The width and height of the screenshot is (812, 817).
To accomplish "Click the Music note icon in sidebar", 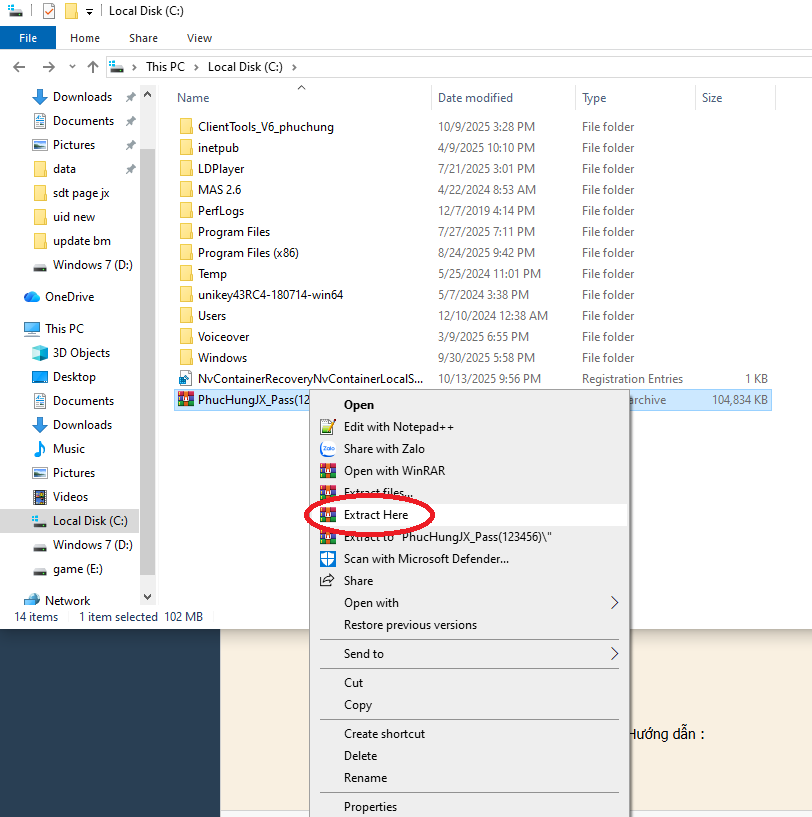I will tap(40, 449).
